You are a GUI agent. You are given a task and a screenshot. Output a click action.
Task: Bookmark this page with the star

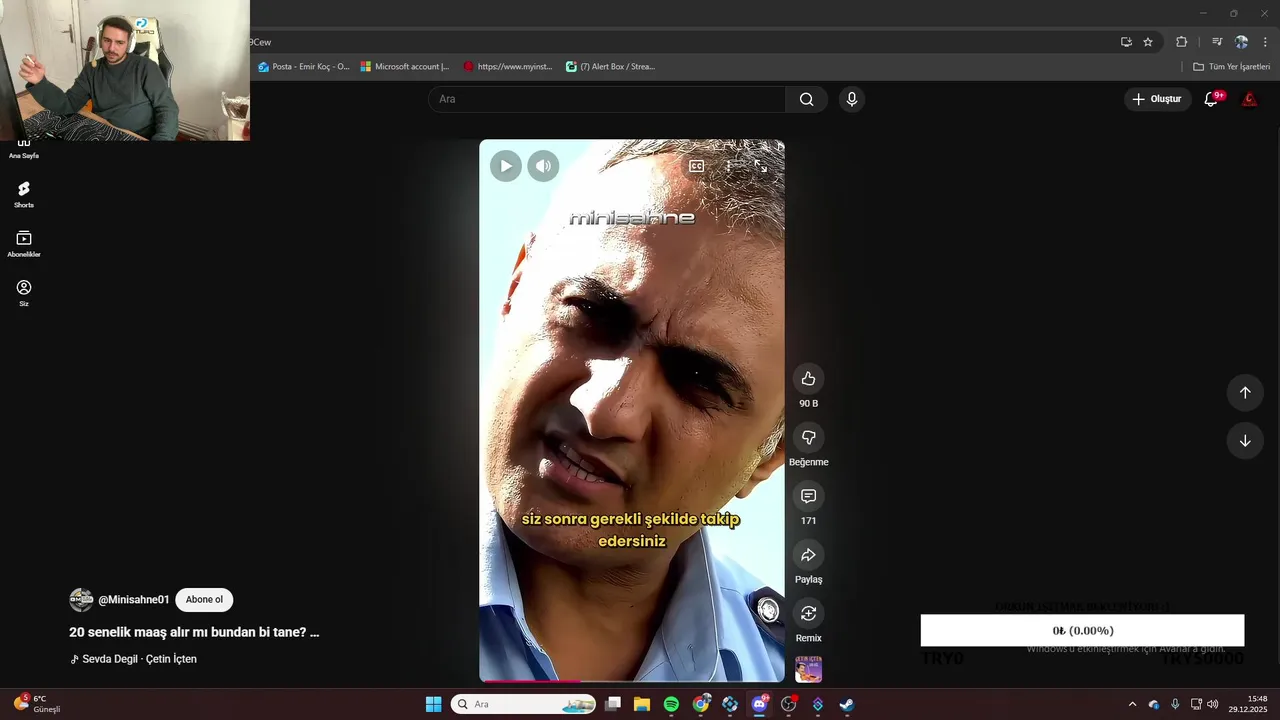point(1148,42)
